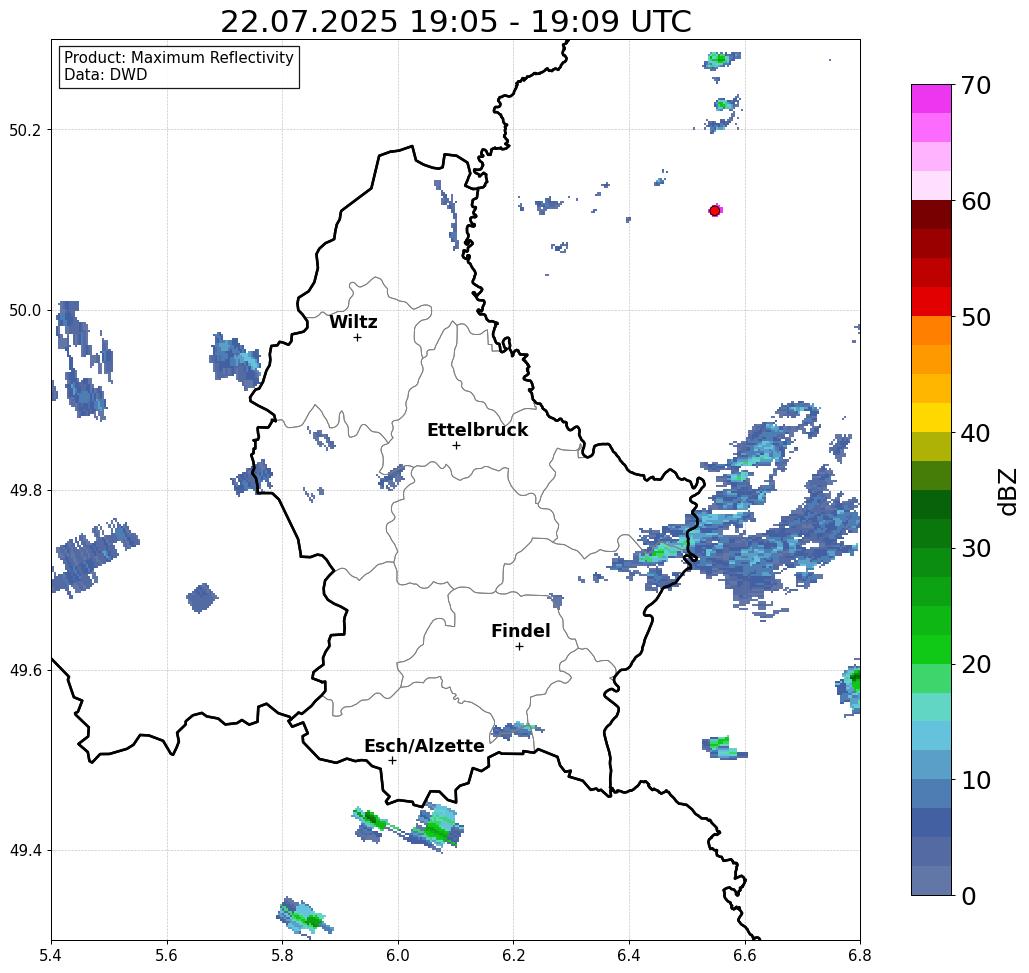This screenshot has height=973, width=1029.
Task: Click the magenta top swatch of the colorbar
Action: click(931, 99)
